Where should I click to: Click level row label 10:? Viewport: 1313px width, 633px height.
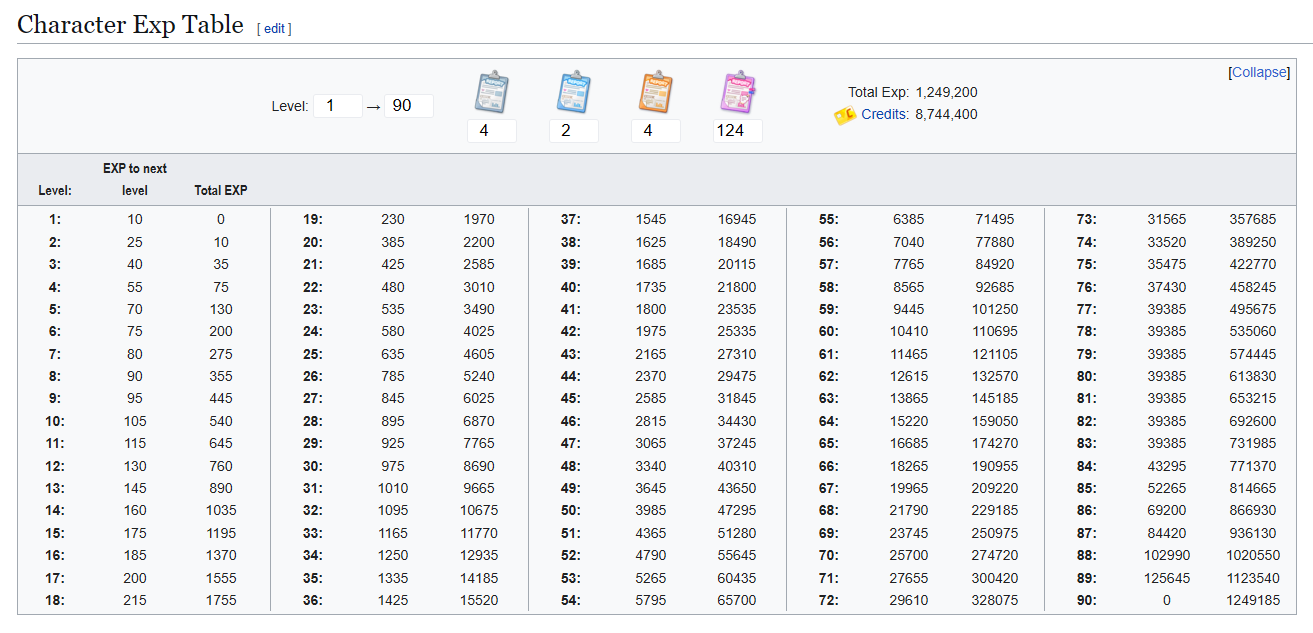click(55, 421)
